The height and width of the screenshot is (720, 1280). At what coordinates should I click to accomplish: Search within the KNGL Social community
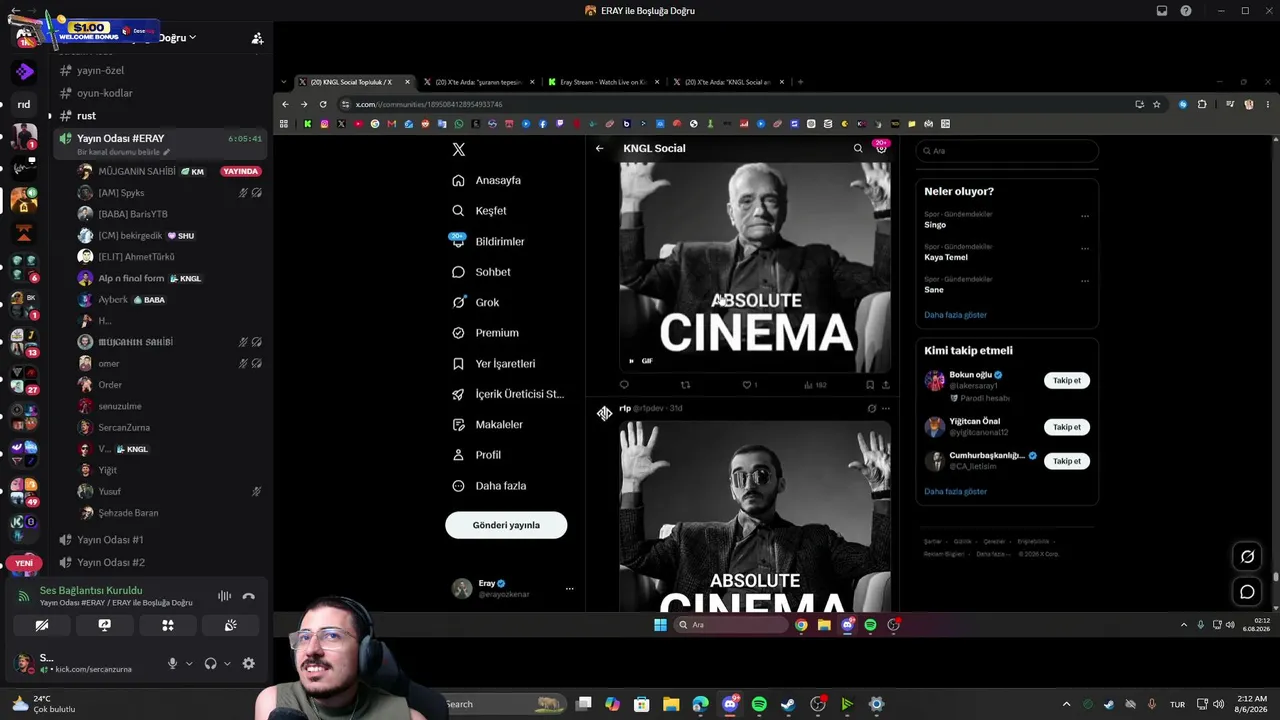[858, 148]
